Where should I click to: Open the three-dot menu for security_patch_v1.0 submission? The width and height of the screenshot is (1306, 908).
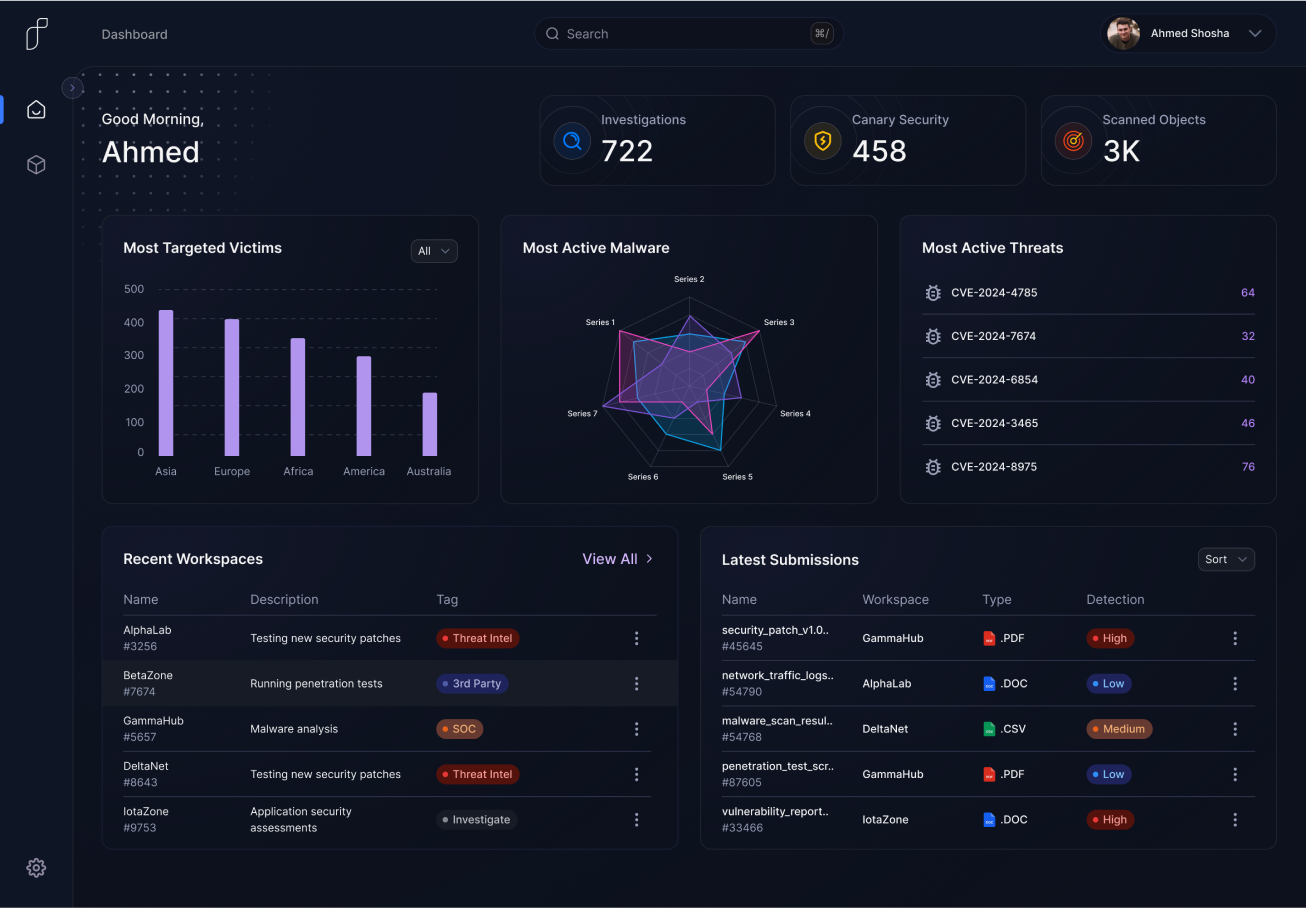pos(1235,638)
